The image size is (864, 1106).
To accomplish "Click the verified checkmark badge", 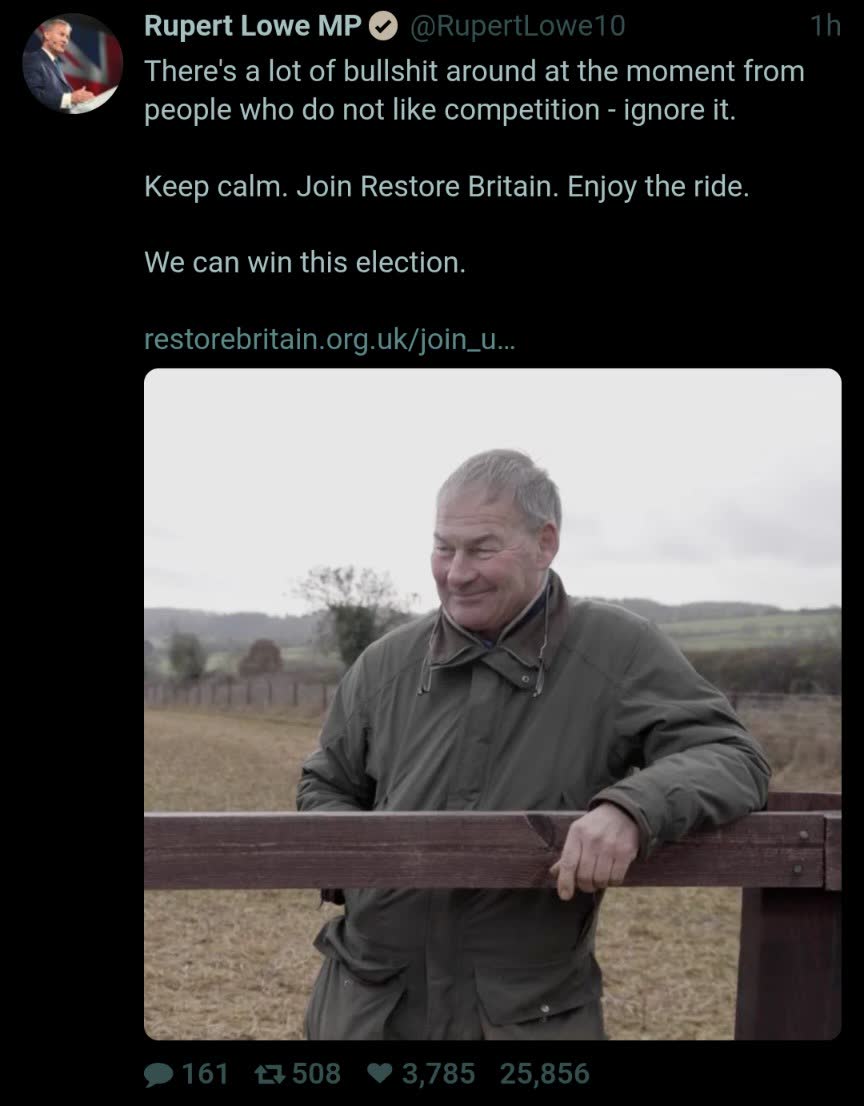I will [384, 27].
